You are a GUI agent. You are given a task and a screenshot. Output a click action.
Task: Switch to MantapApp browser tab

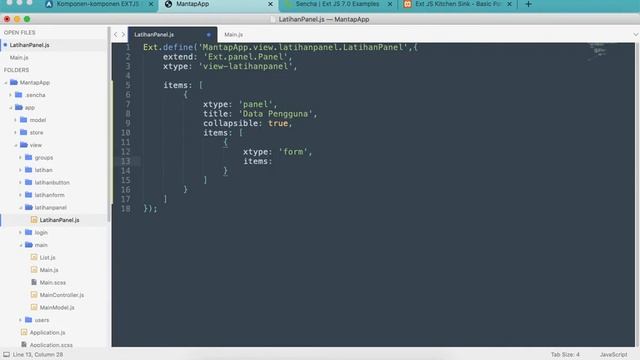click(192, 4)
